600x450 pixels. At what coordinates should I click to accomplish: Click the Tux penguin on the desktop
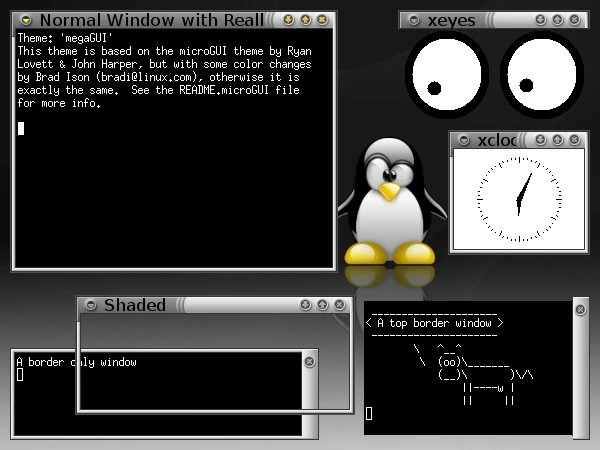[391, 202]
